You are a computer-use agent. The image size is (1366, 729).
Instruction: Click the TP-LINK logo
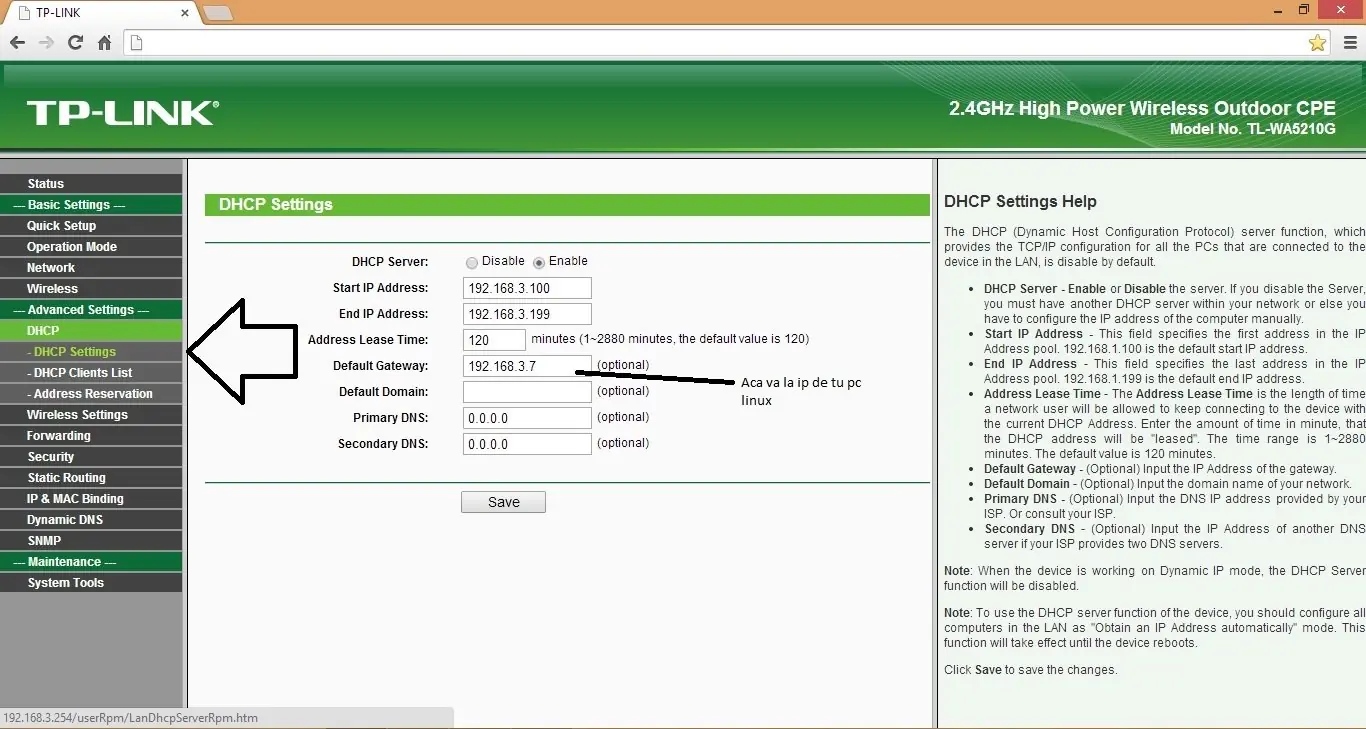(122, 112)
